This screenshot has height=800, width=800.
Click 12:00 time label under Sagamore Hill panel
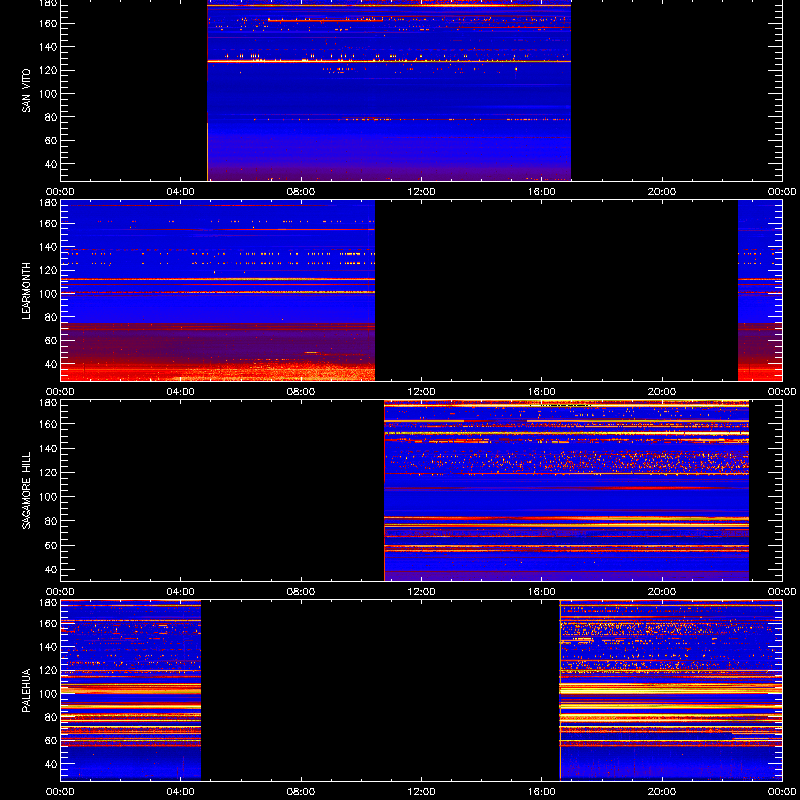tap(421, 592)
